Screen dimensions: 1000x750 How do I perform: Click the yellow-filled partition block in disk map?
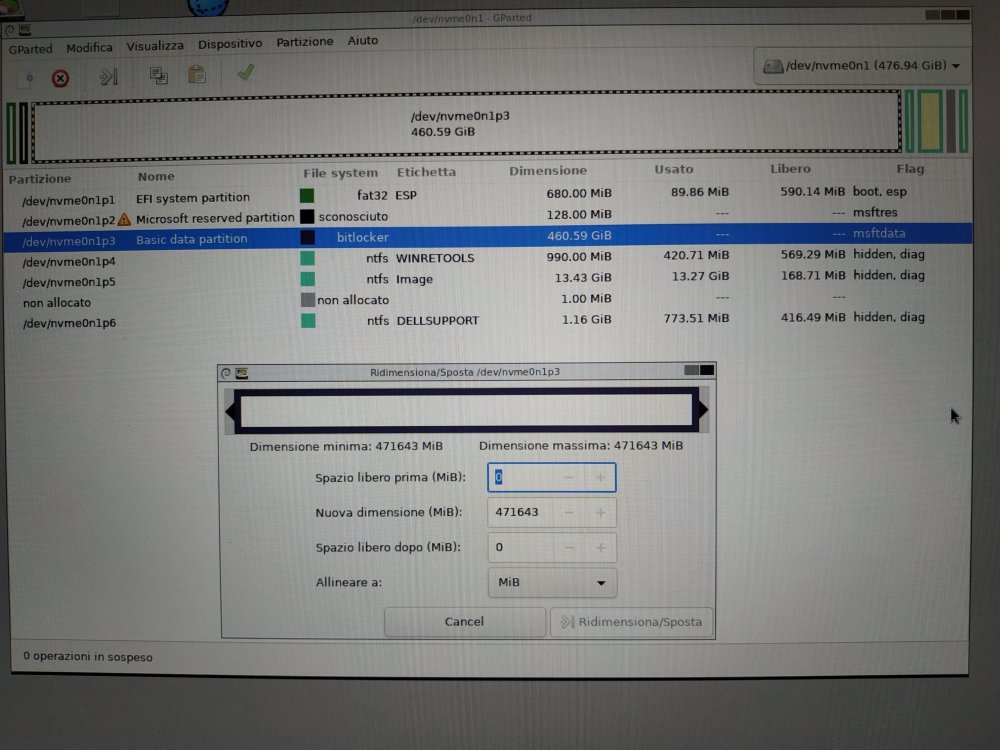(930, 121)
